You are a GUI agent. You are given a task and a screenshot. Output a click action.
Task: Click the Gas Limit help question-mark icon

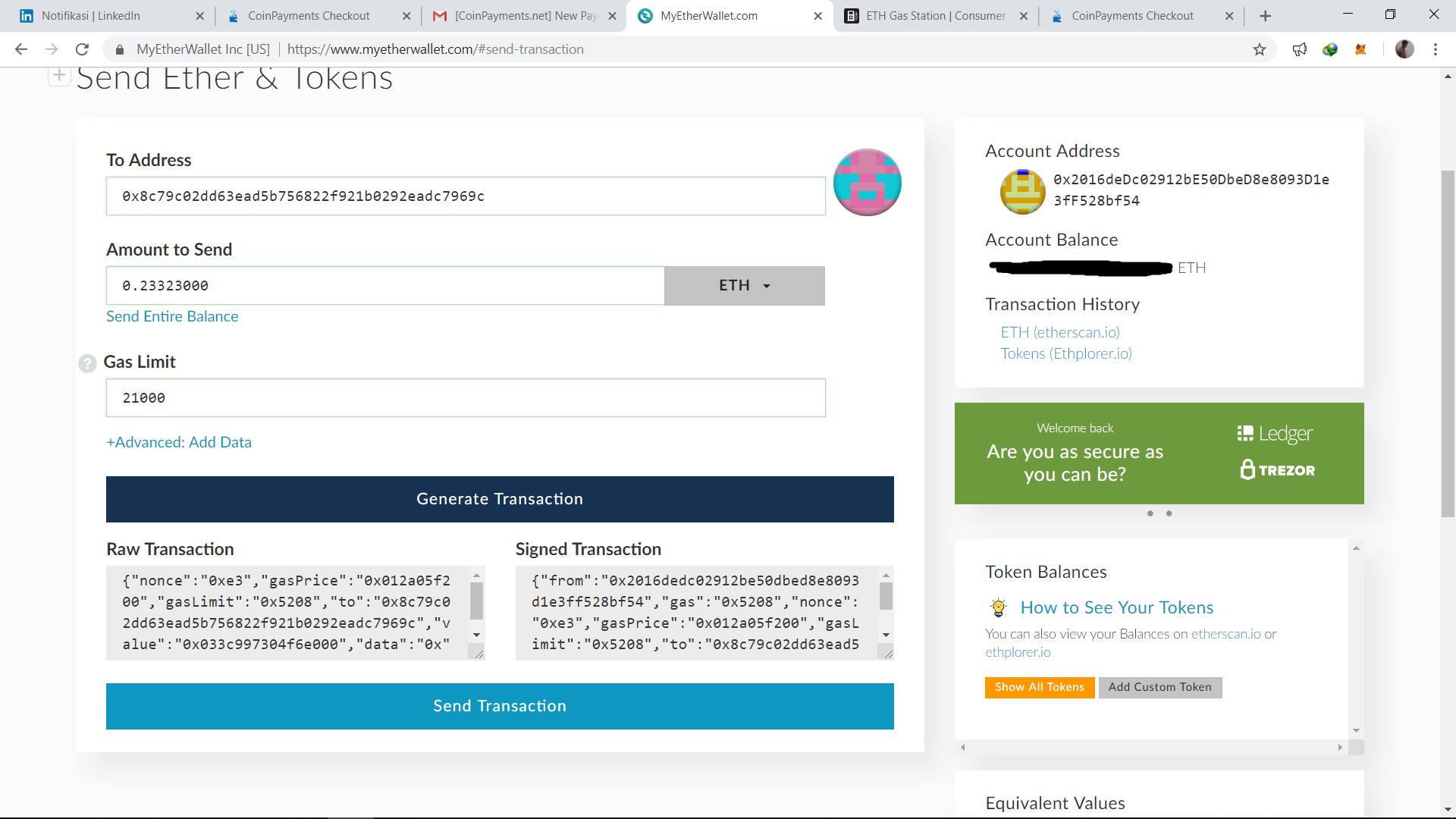87,363
